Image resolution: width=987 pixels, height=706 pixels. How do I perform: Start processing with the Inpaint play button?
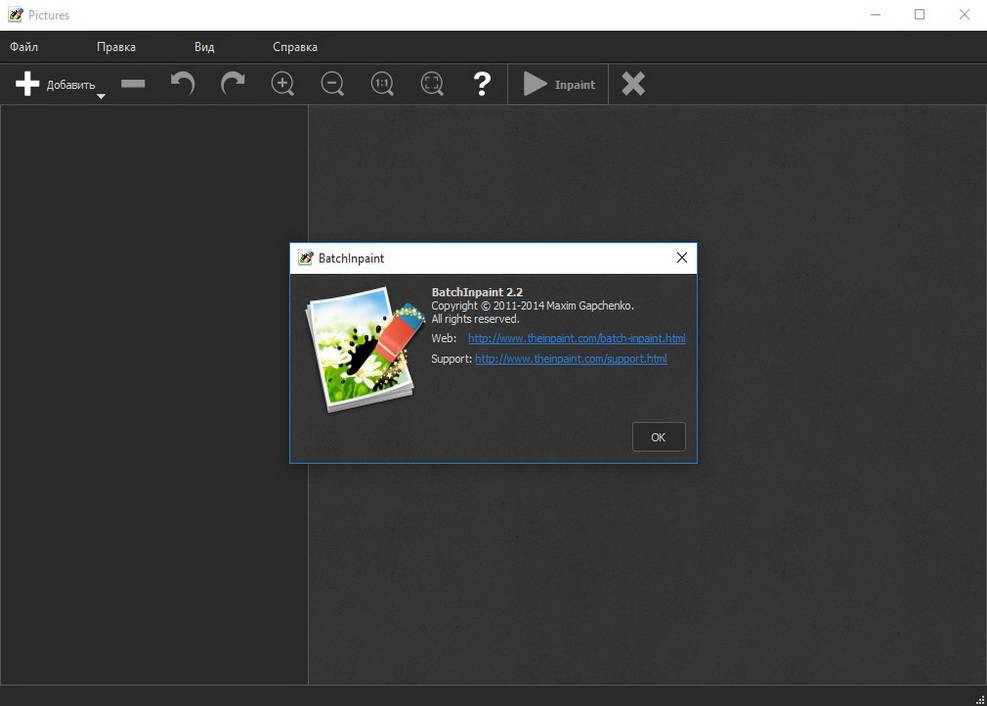559,84
